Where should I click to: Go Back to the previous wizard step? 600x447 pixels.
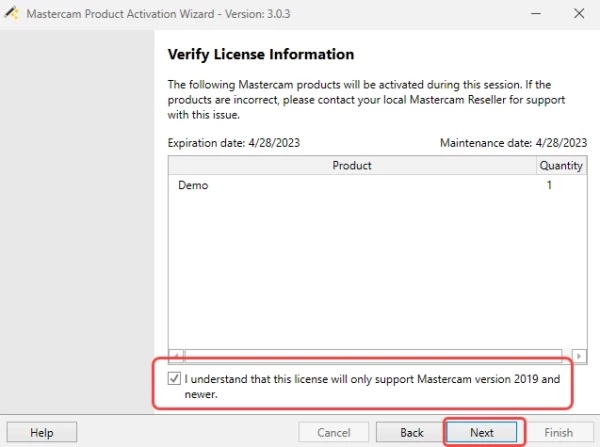pos(412,433)
